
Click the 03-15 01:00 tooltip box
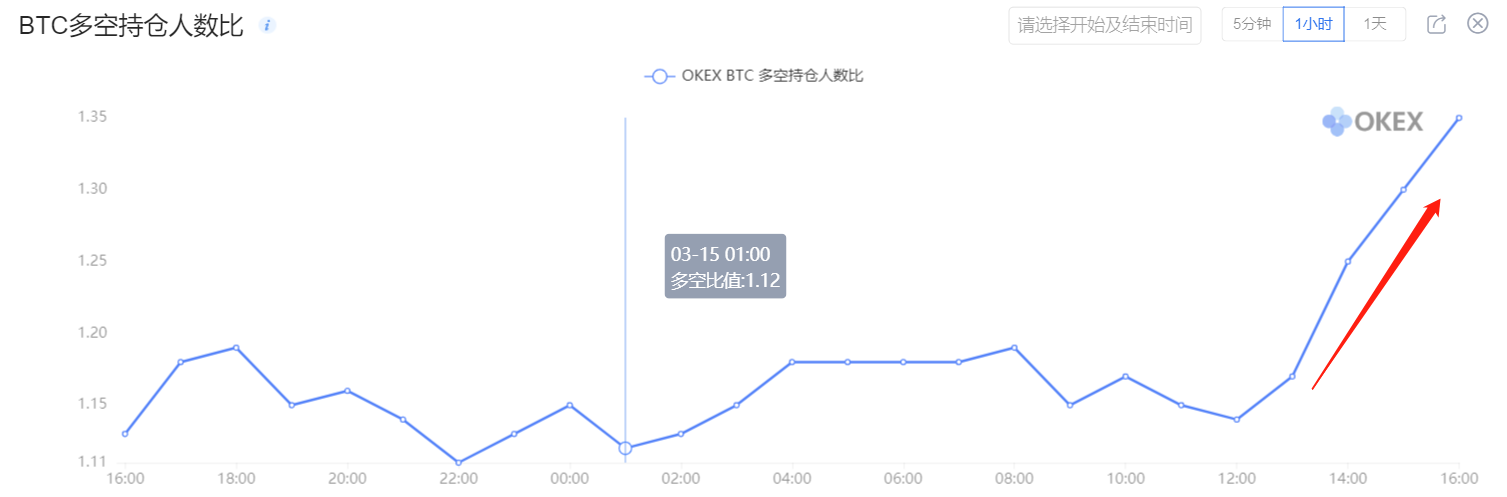coord(725,266)
